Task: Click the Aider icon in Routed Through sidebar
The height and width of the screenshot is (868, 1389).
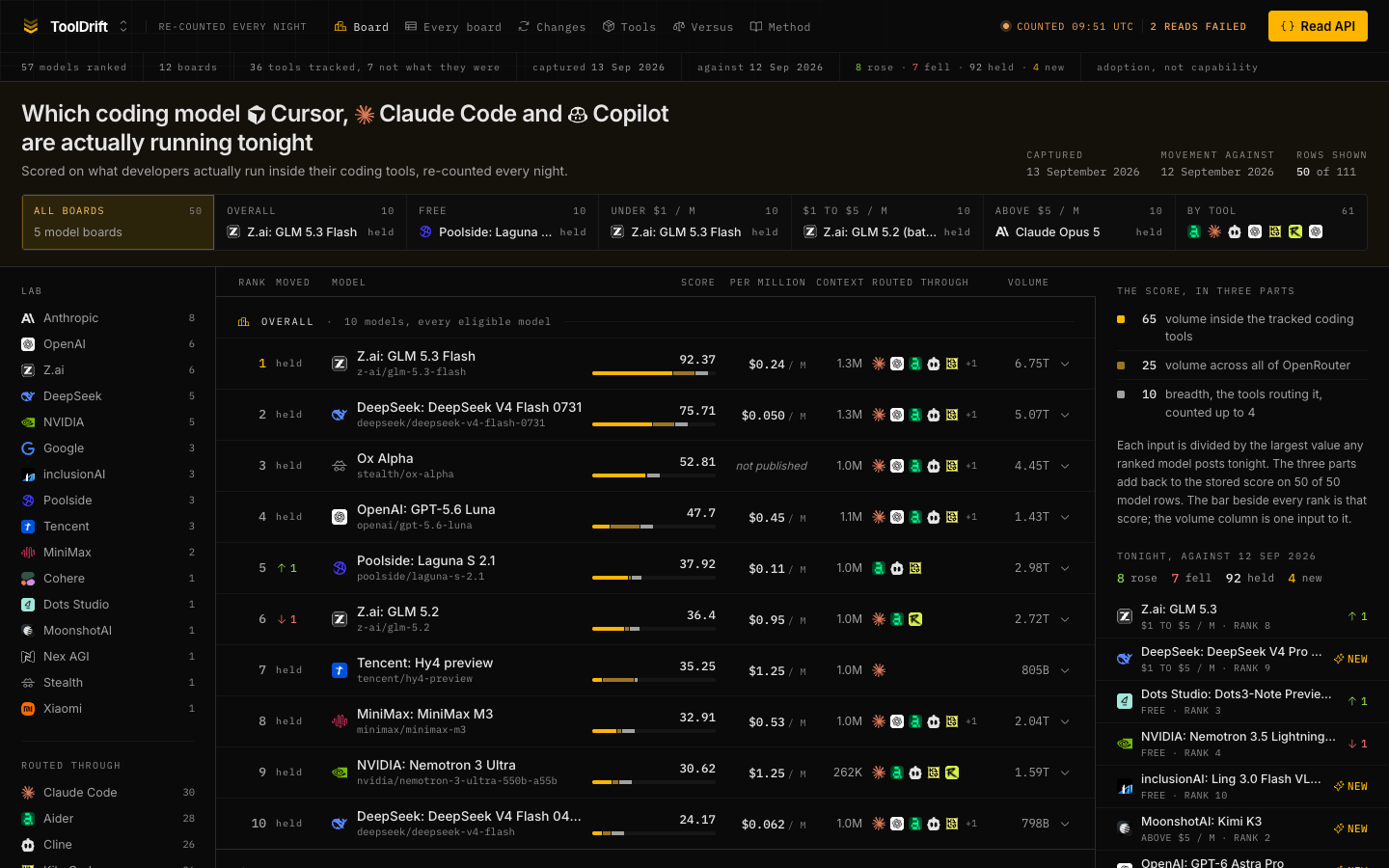Action: 28,819
